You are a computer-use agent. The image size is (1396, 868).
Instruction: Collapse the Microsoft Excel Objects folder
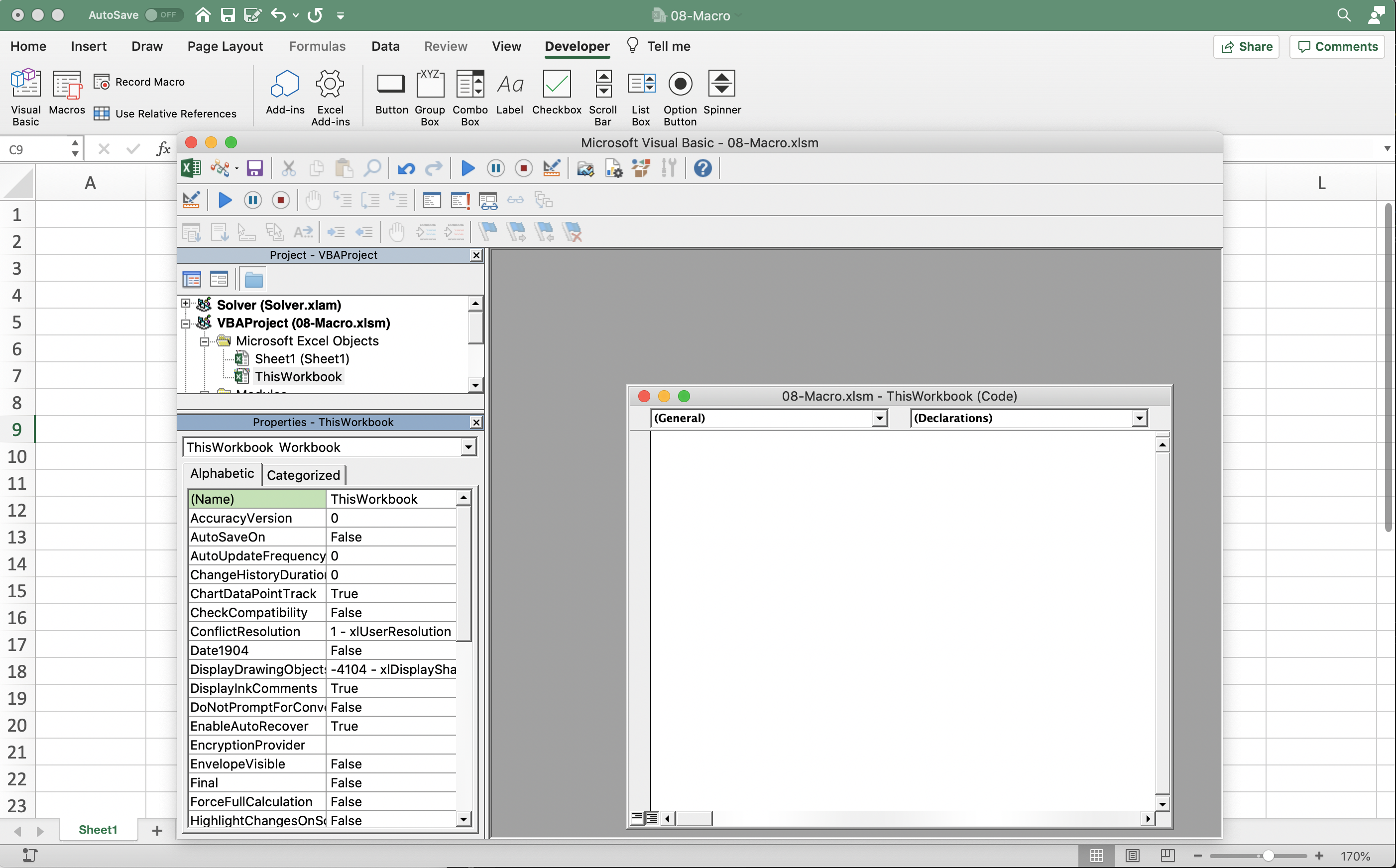click(x=204, y=341)
